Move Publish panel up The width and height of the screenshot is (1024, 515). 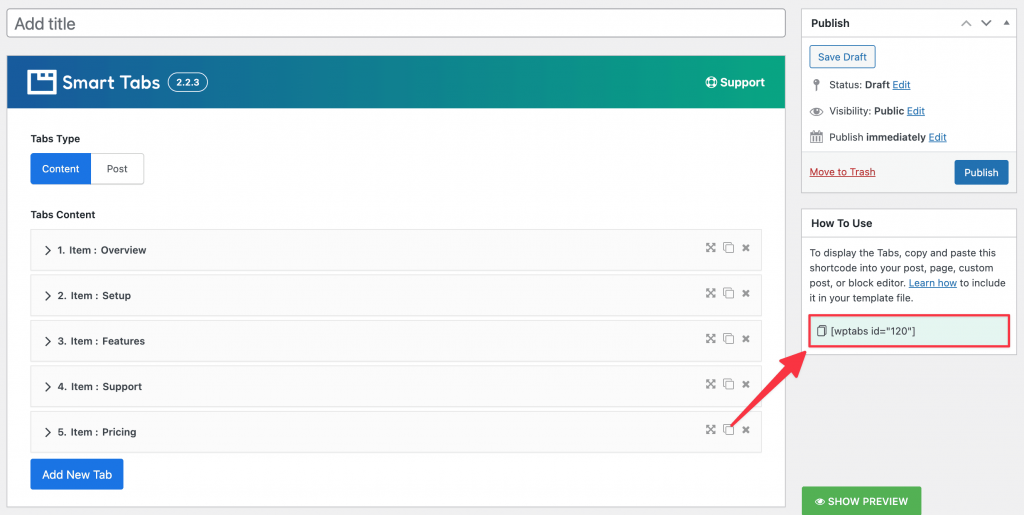(x=966, y=23)
